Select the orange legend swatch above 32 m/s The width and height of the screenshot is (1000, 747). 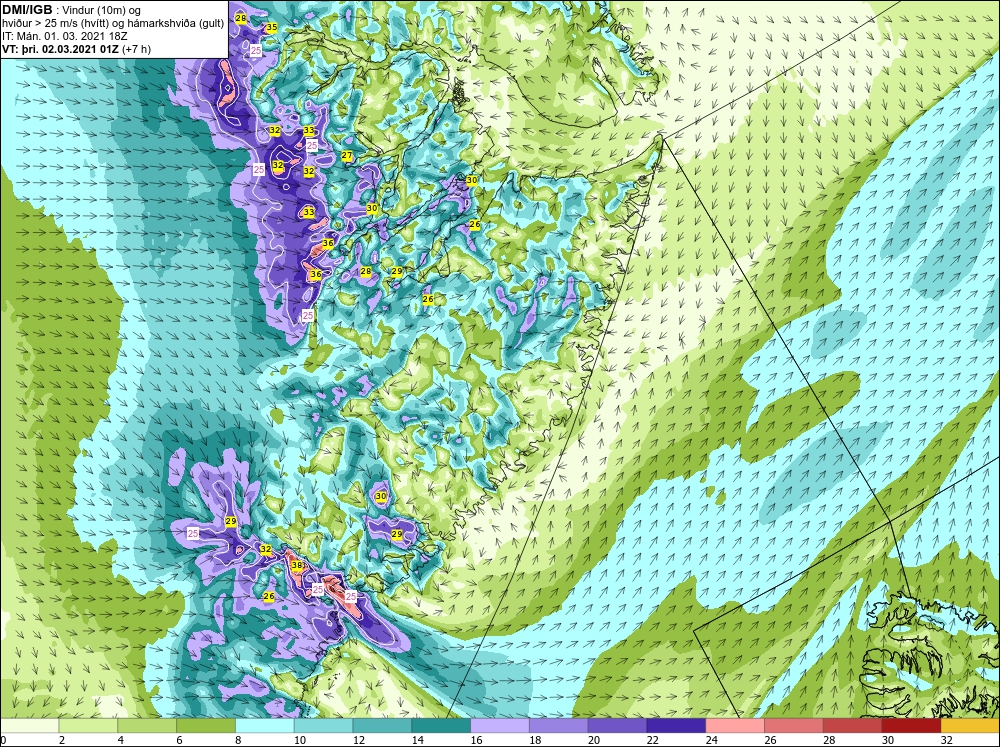[971, 726]
